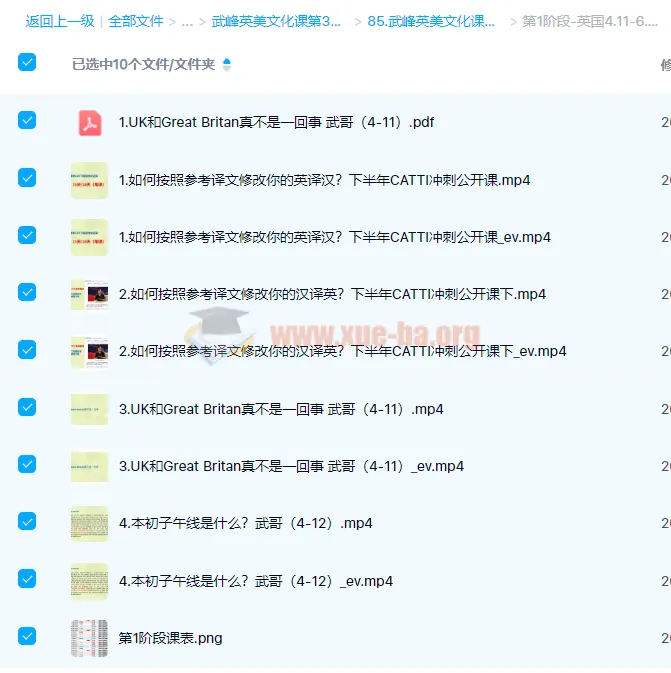Open file name 1.如何按照参考译文修改你的英译汉 公开课_ev.mp4
Screen dimensions: 671x673
click(x=335, y=237)
